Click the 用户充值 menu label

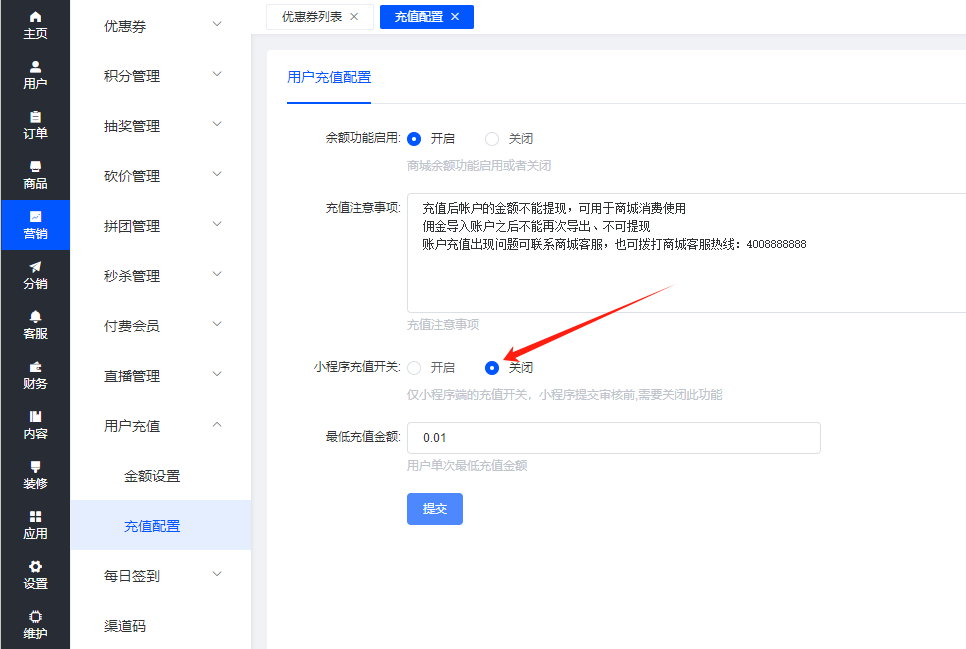click(132, 426)
